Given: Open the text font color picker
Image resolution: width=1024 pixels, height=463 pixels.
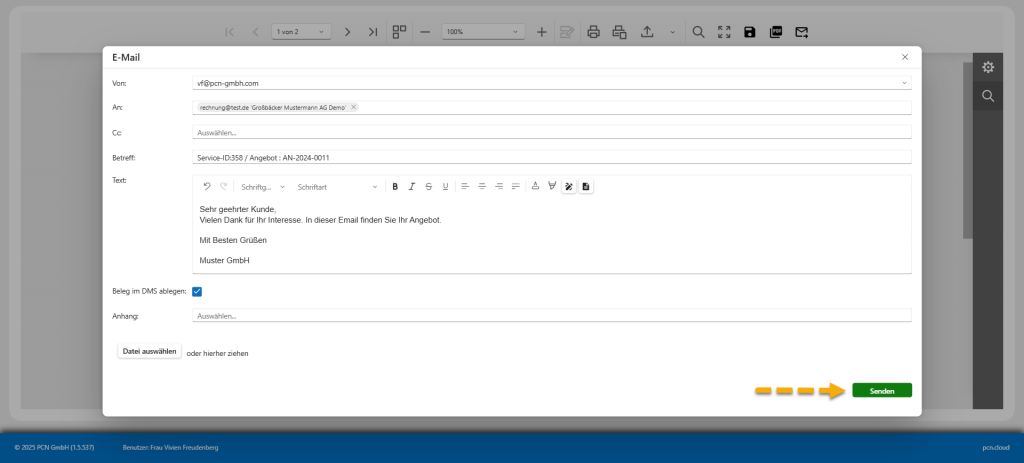Looking at the screenshot, I should tap(535, 187).
